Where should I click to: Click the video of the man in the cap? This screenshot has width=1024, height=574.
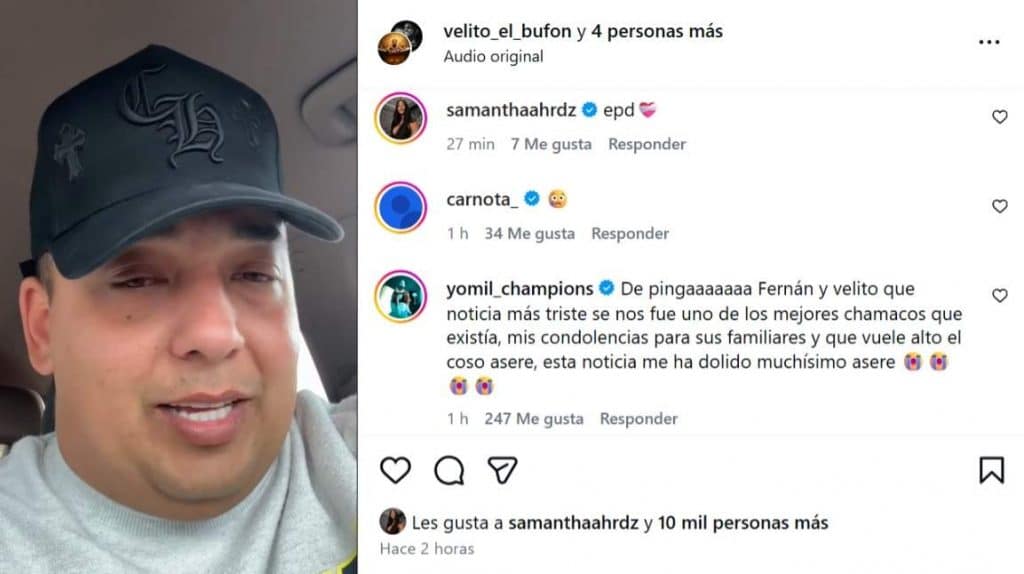[178, 287]
